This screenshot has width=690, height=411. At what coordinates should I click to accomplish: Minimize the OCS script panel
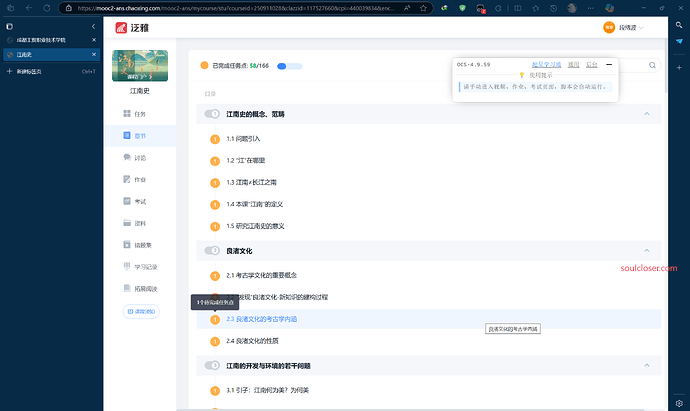coord(609,65)
